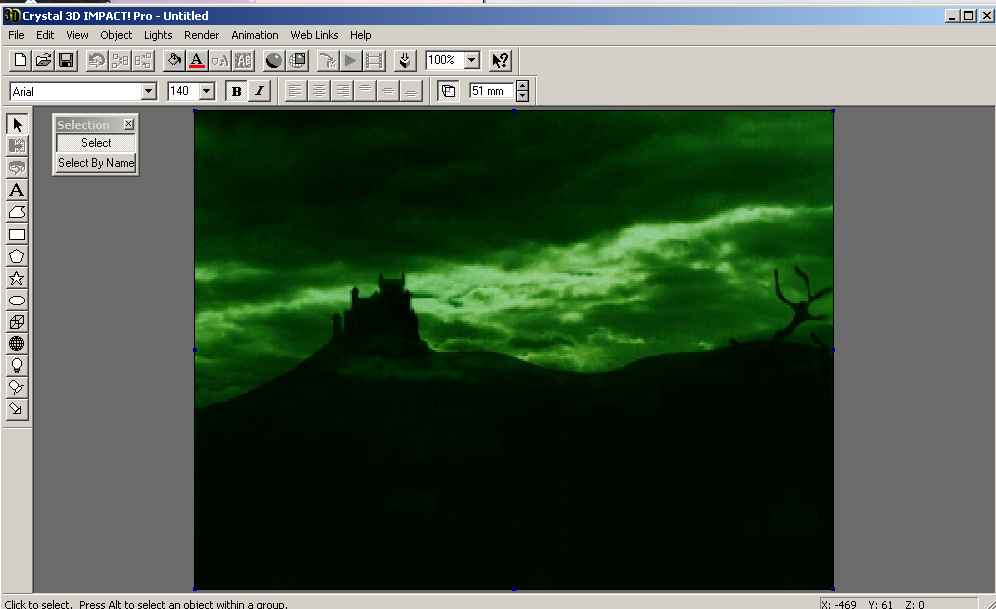Expand the Arial font dropdown
This screenshot has height=609, width=996.
tap(149, 91)
